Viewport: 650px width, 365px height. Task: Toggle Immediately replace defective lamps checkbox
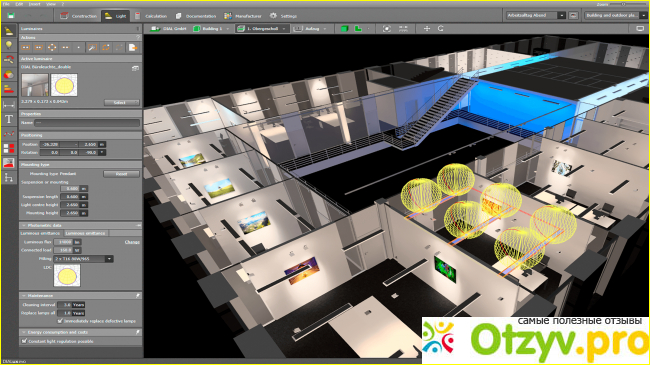[x=60, y=321]
